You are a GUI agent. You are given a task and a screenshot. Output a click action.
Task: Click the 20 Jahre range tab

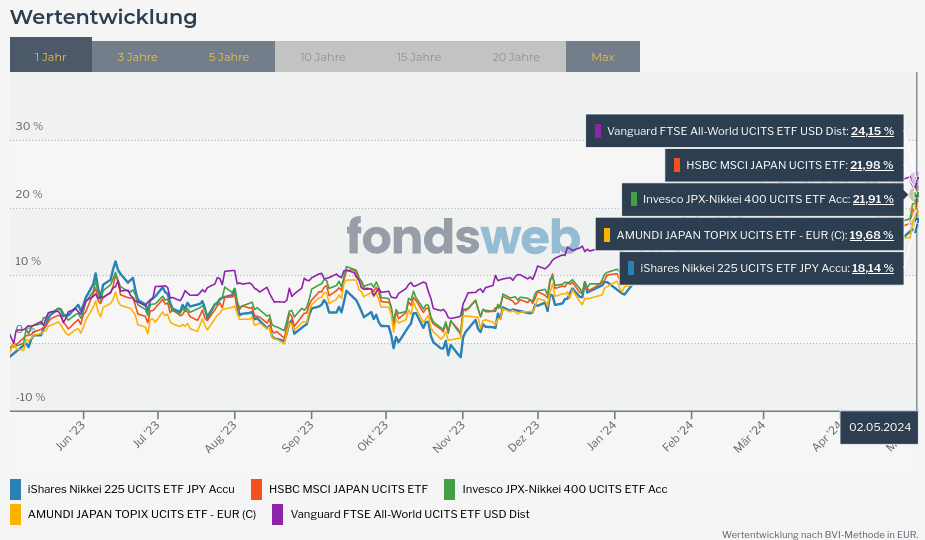516,57
